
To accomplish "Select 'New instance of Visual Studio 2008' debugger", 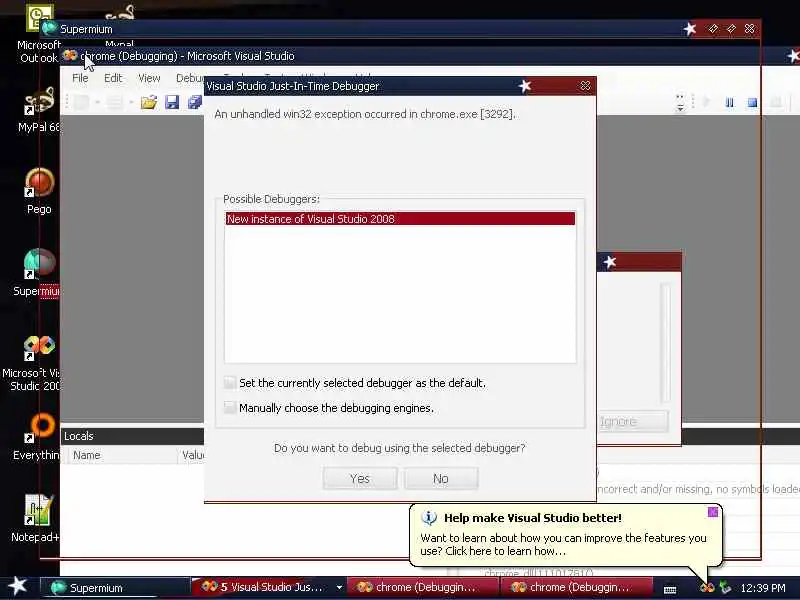I will [400, 219].
